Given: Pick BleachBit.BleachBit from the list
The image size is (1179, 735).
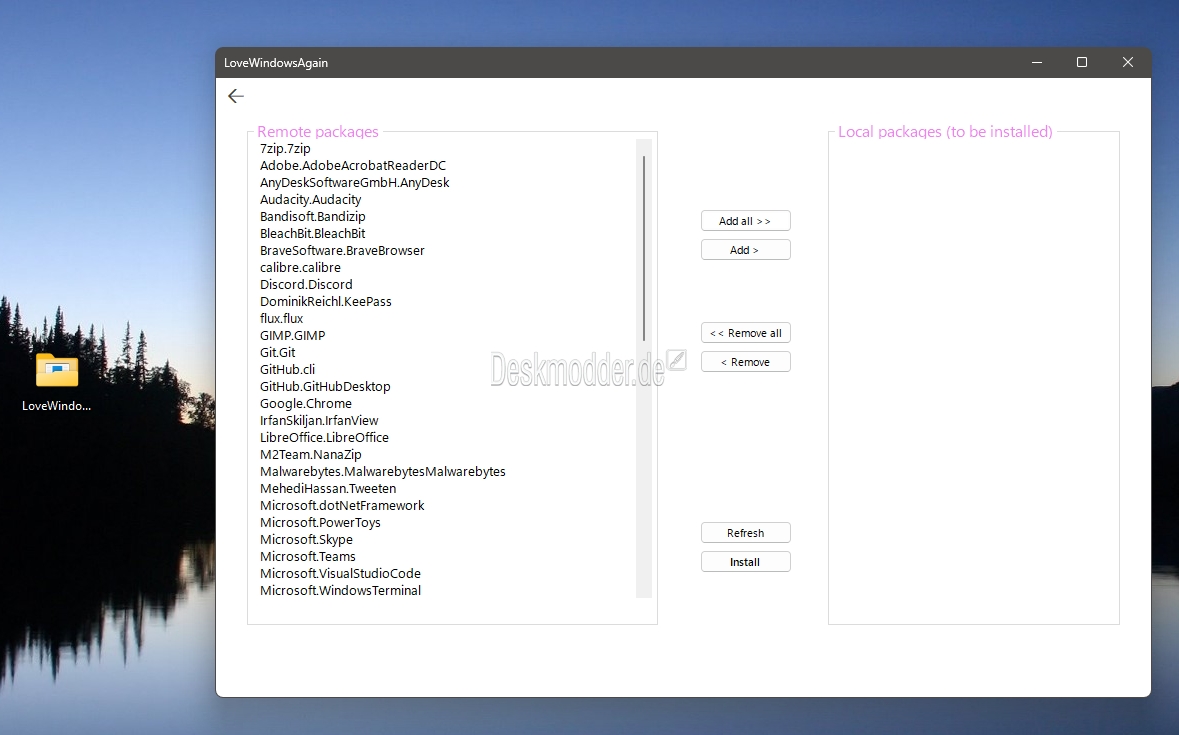Looking at the screenshot, I should 313,234.
